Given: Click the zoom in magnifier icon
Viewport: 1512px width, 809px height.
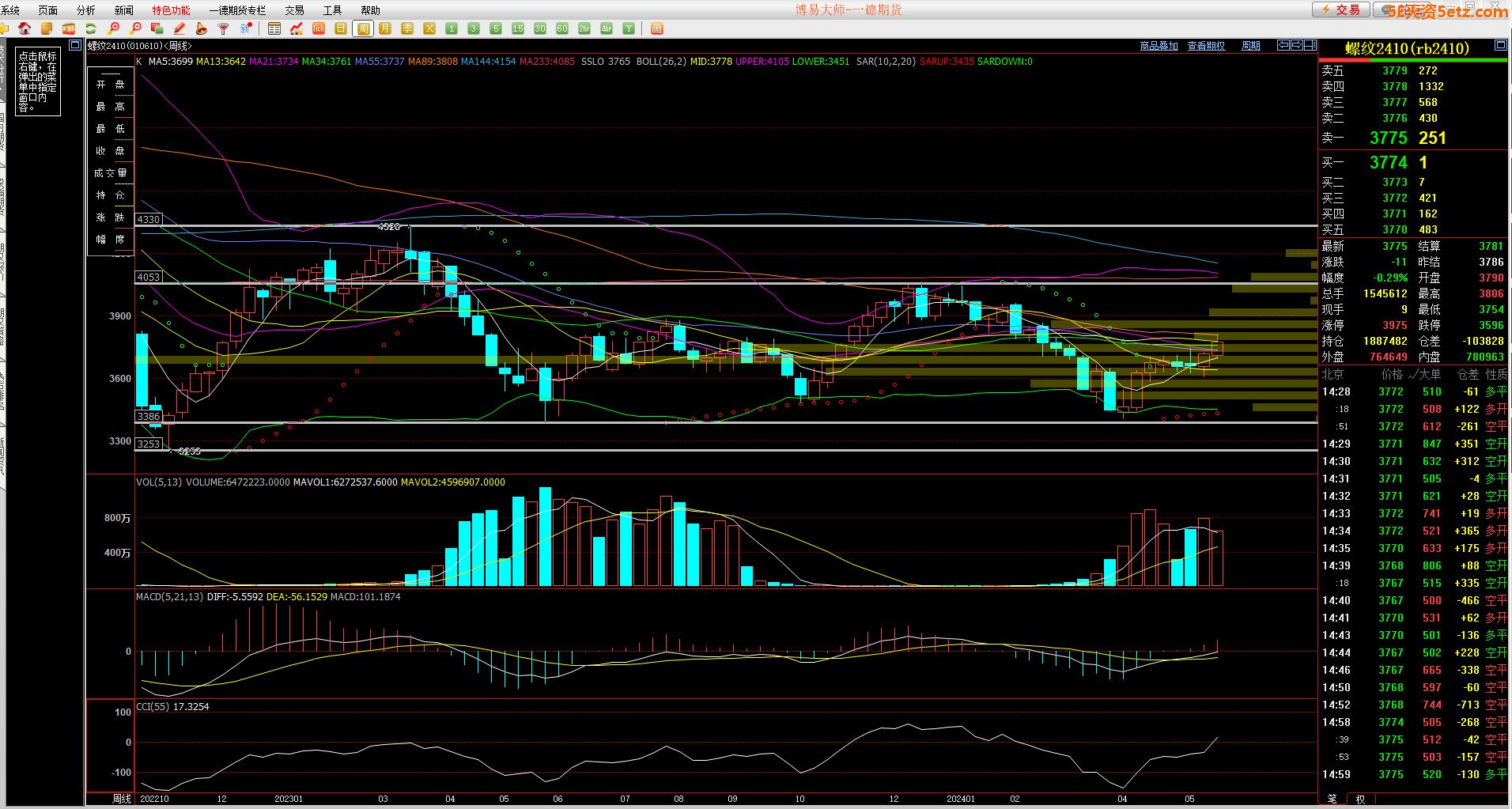Looking at the screenshot, I should pyautogui.click(x=113, y=28).
